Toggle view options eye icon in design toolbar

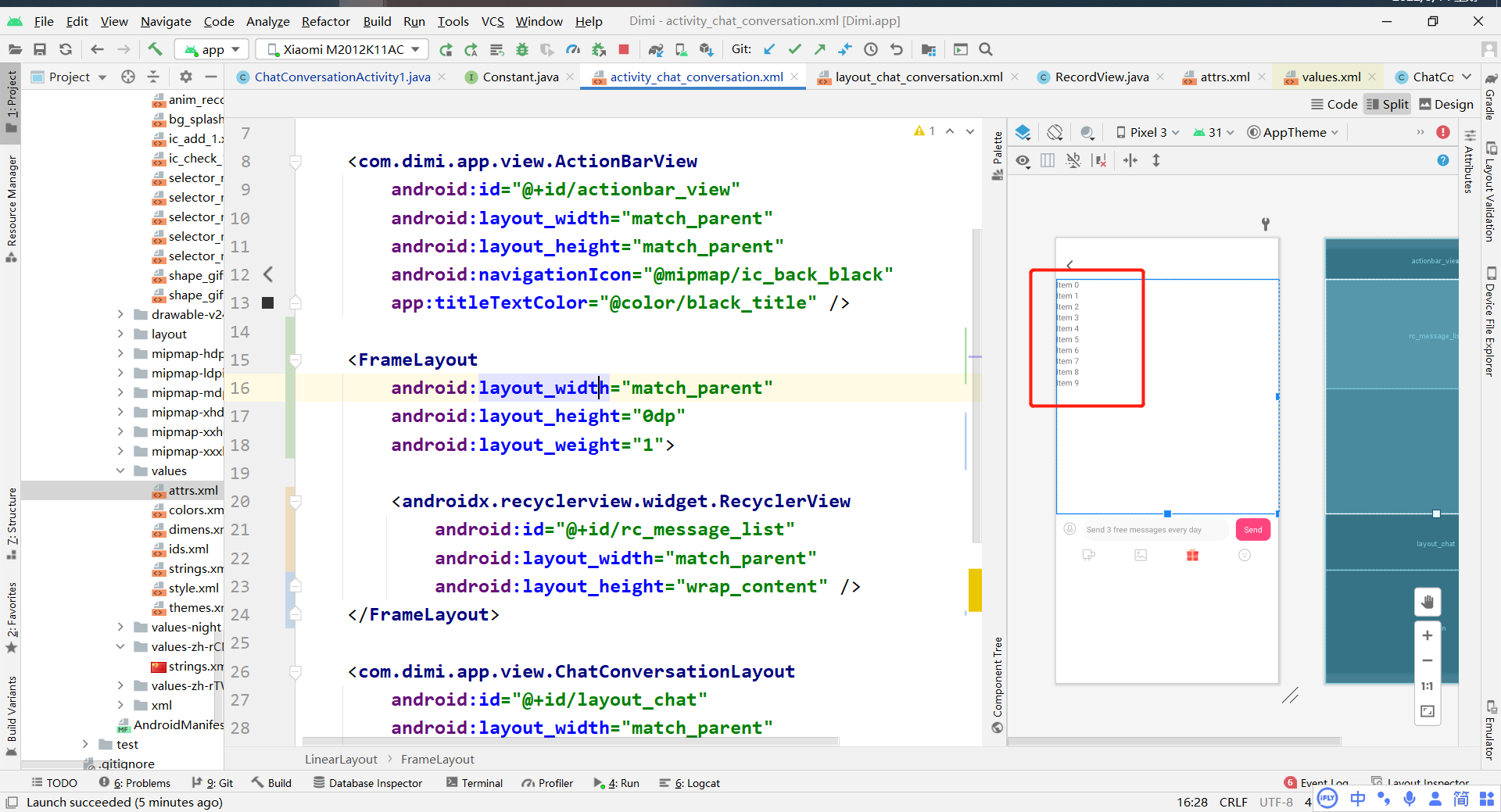tap(1023, 160)
